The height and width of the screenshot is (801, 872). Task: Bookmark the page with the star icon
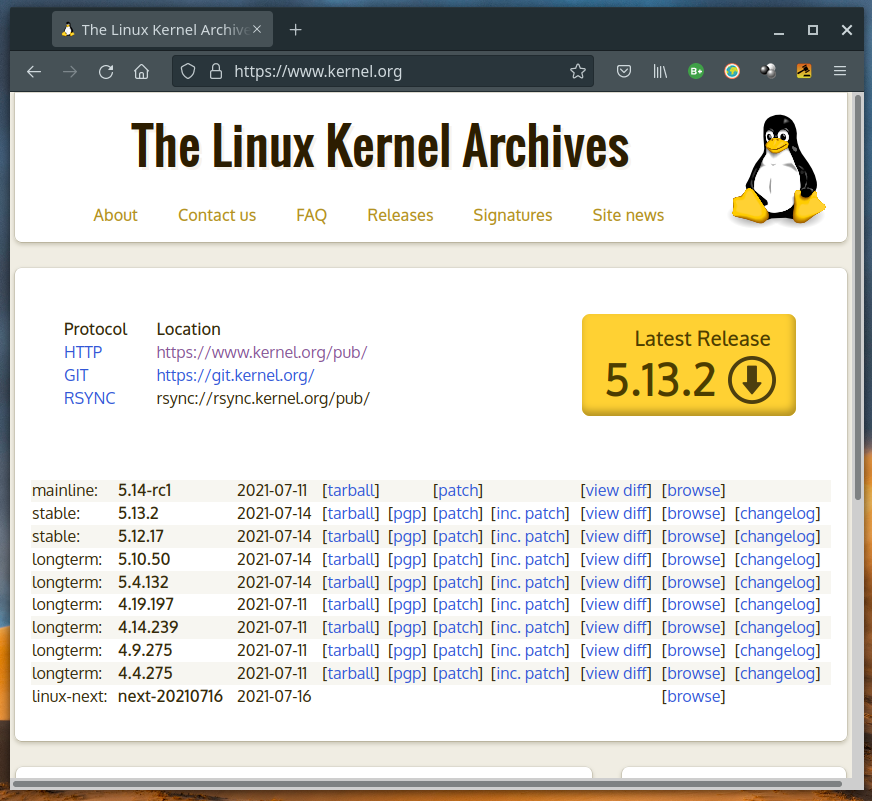click(x=578, y=71)
